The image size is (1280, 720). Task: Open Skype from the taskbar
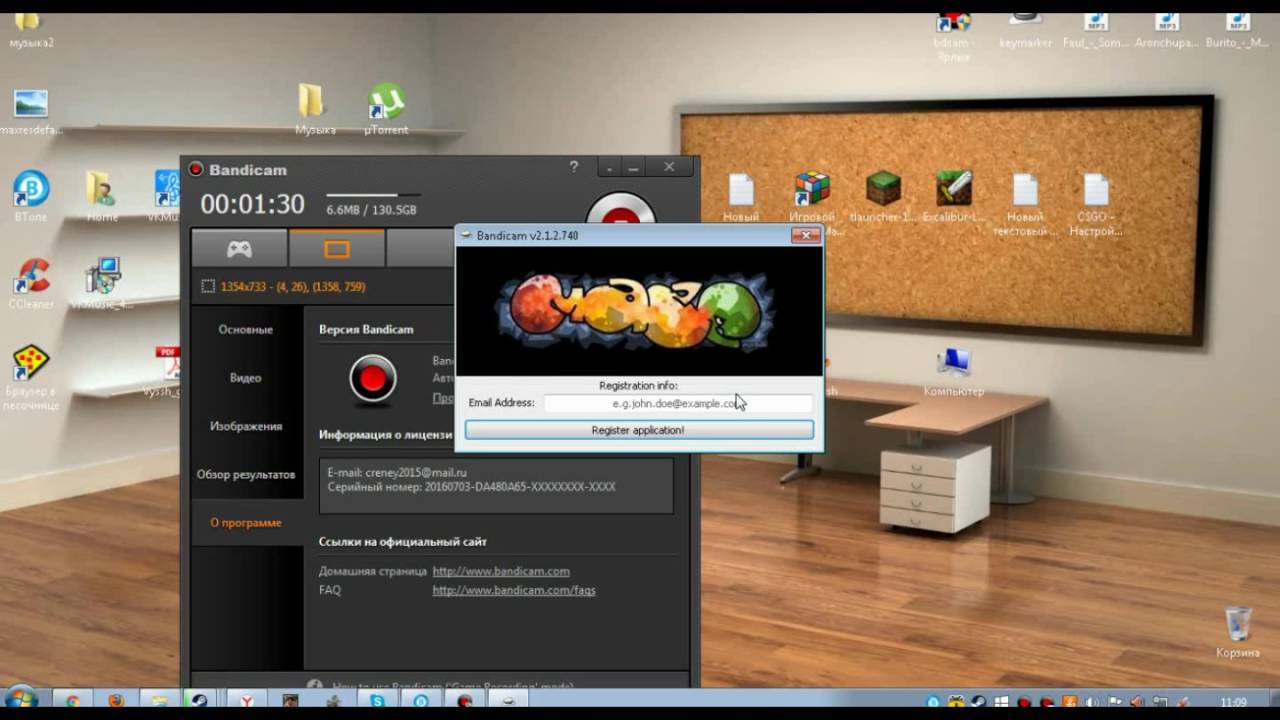click(x=378, y=701)
